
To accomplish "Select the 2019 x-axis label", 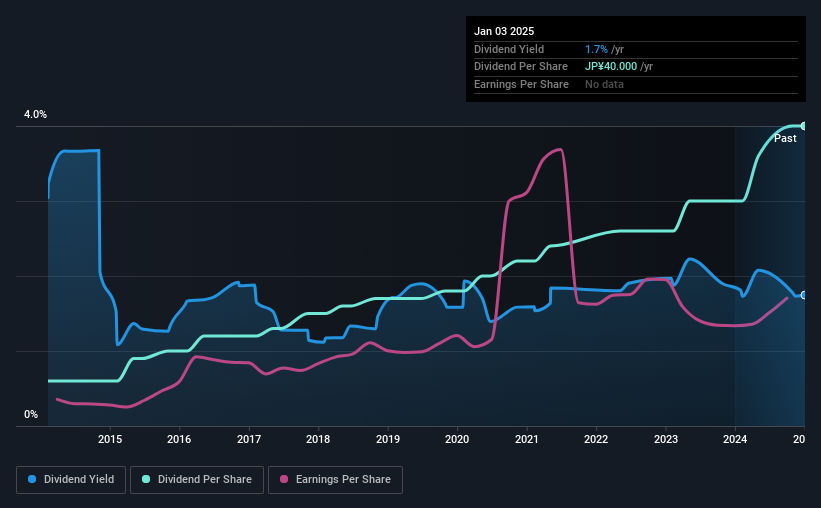I will 388,439.
